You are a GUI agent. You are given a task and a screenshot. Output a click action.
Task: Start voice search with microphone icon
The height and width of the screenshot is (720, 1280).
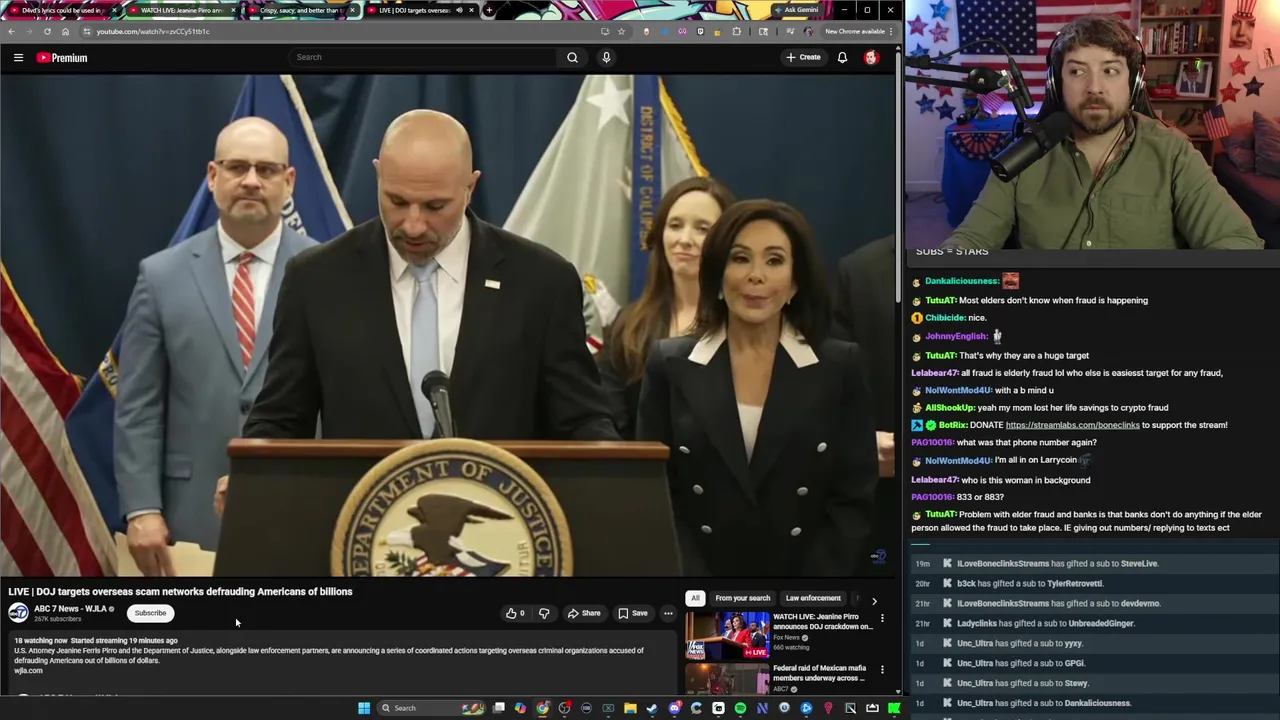[606, 57]
